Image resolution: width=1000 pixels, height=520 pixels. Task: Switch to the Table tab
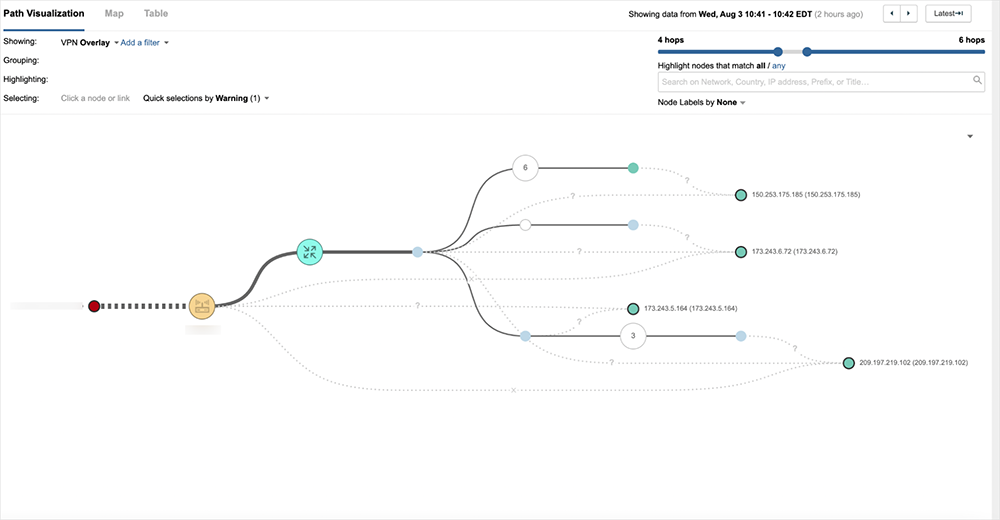click(x=156, y=14)
